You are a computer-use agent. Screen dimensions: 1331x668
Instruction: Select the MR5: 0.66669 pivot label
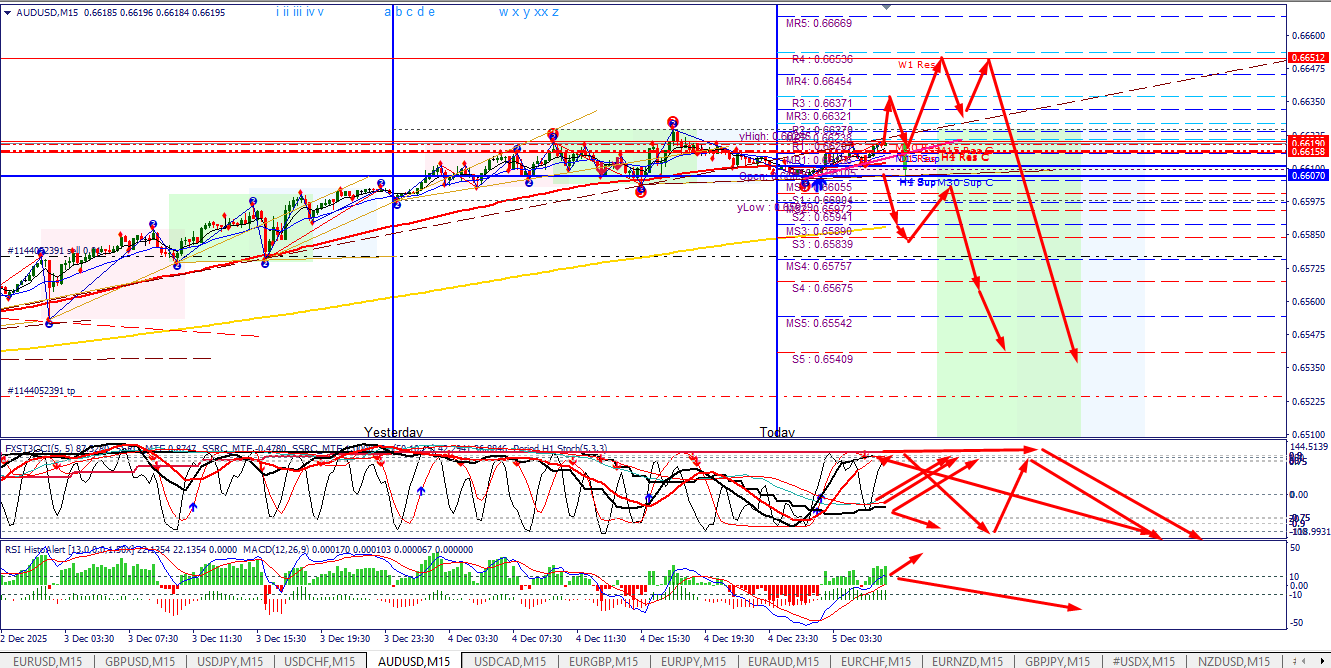tap(819, 23)
